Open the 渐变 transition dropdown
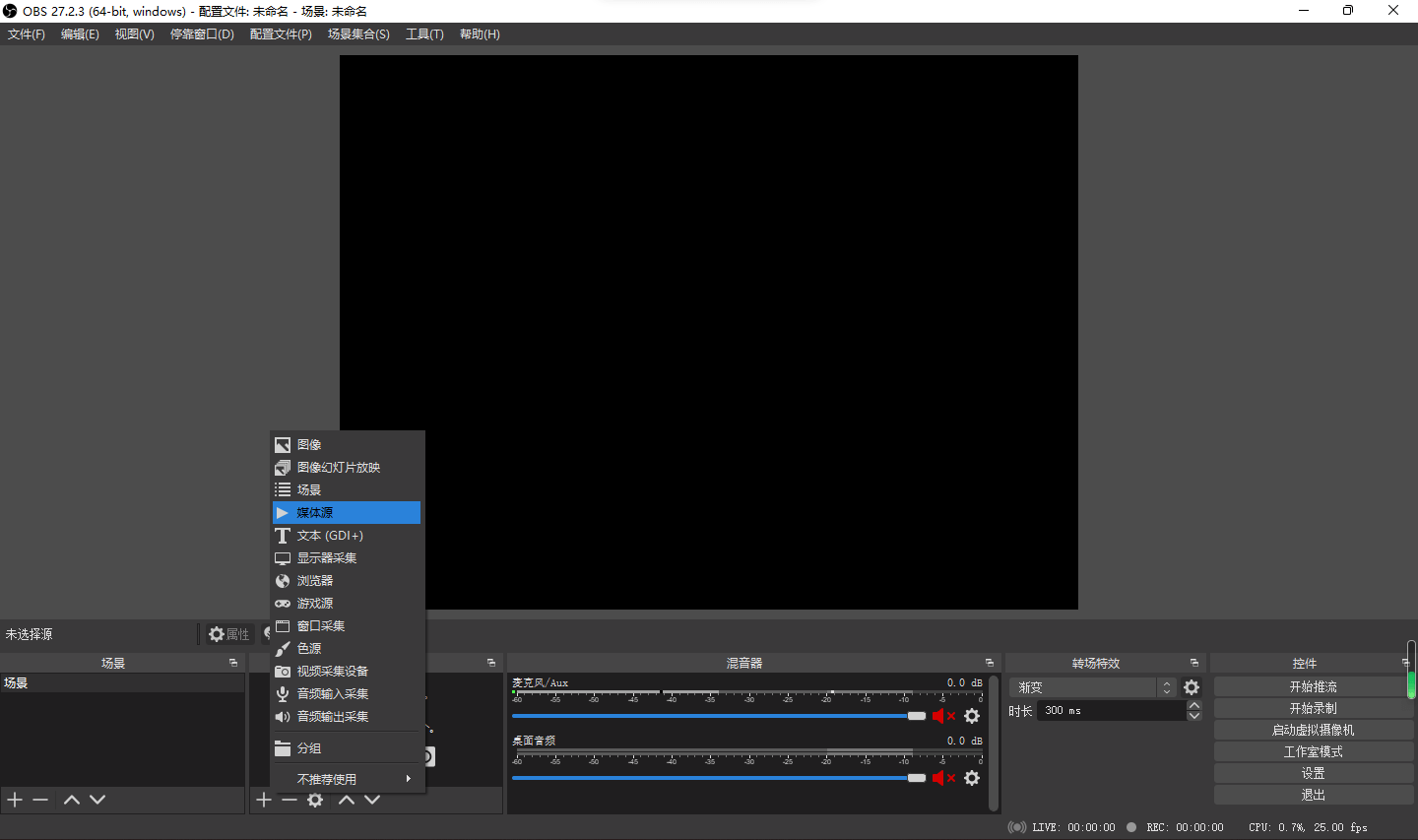 (x=1093, y=687)
